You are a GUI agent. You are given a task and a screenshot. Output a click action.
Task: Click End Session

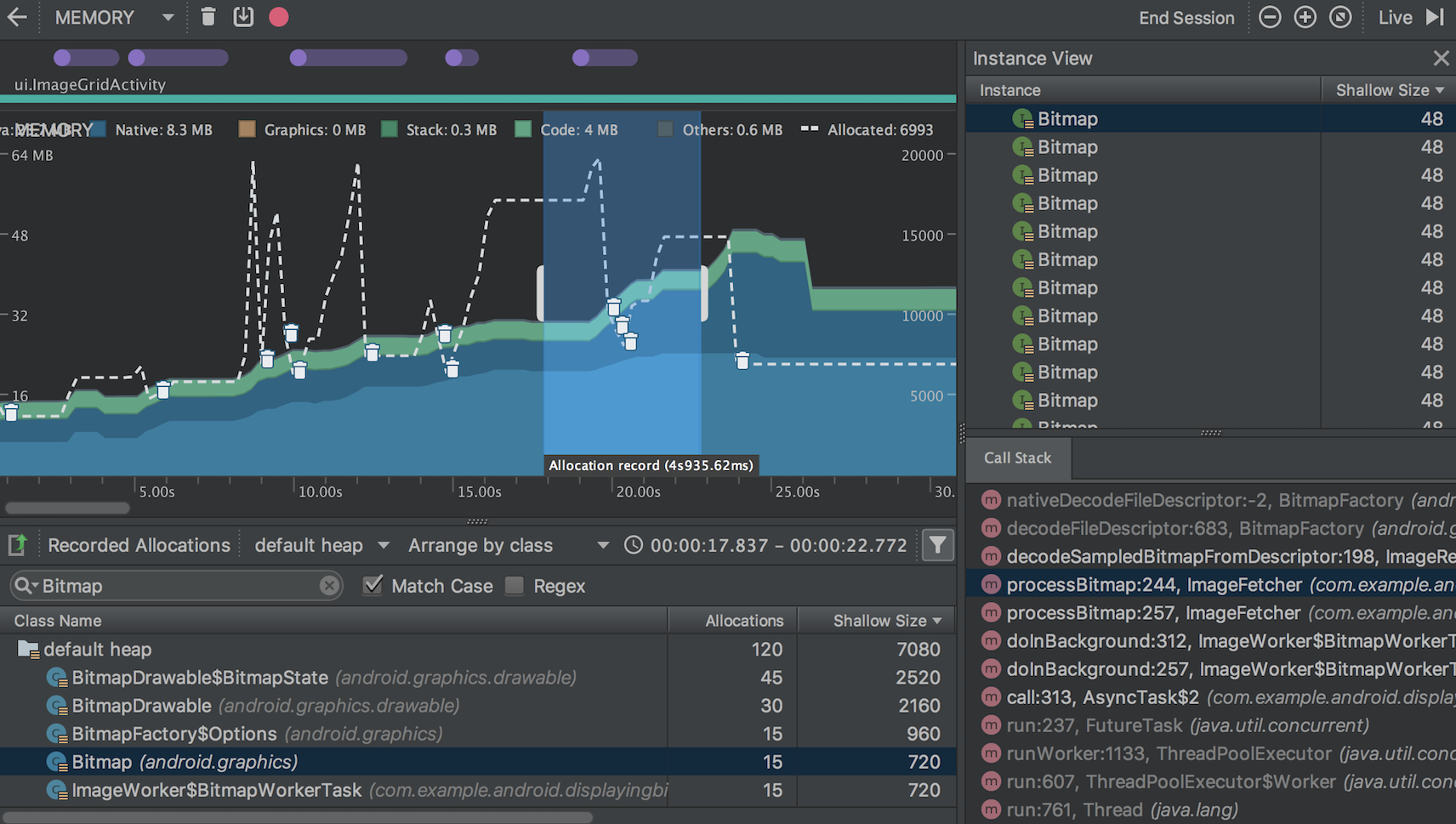click(x=1186, y=18)
